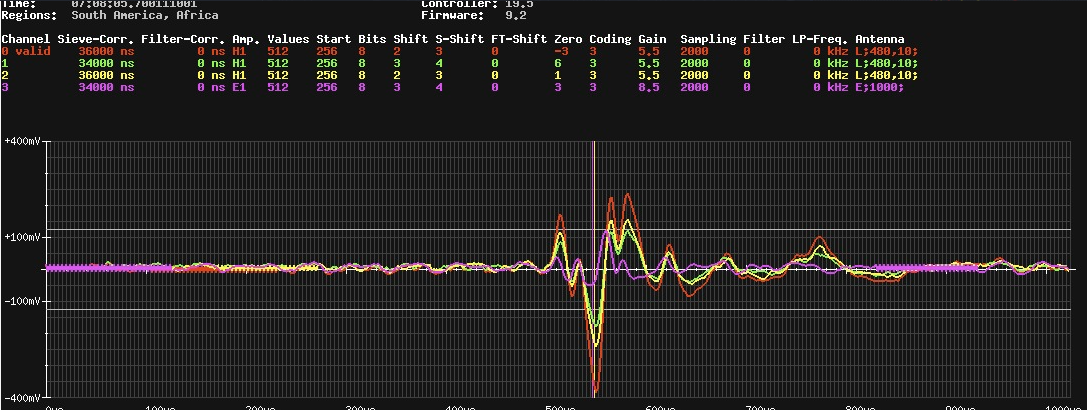Click the 'Regions:' label
Screen dimensions: 1087x410
[x=29, y=15]
